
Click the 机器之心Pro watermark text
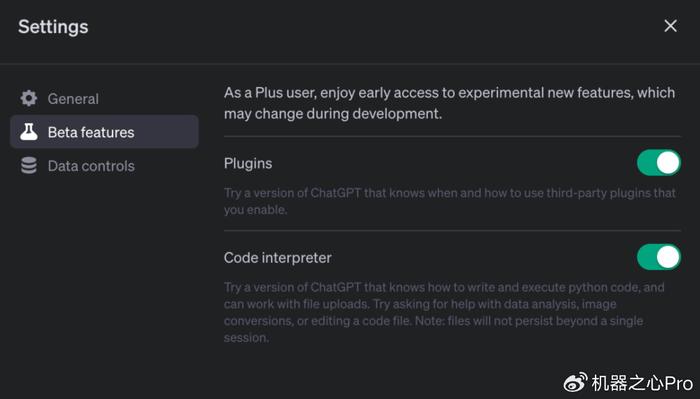point(642,383)
